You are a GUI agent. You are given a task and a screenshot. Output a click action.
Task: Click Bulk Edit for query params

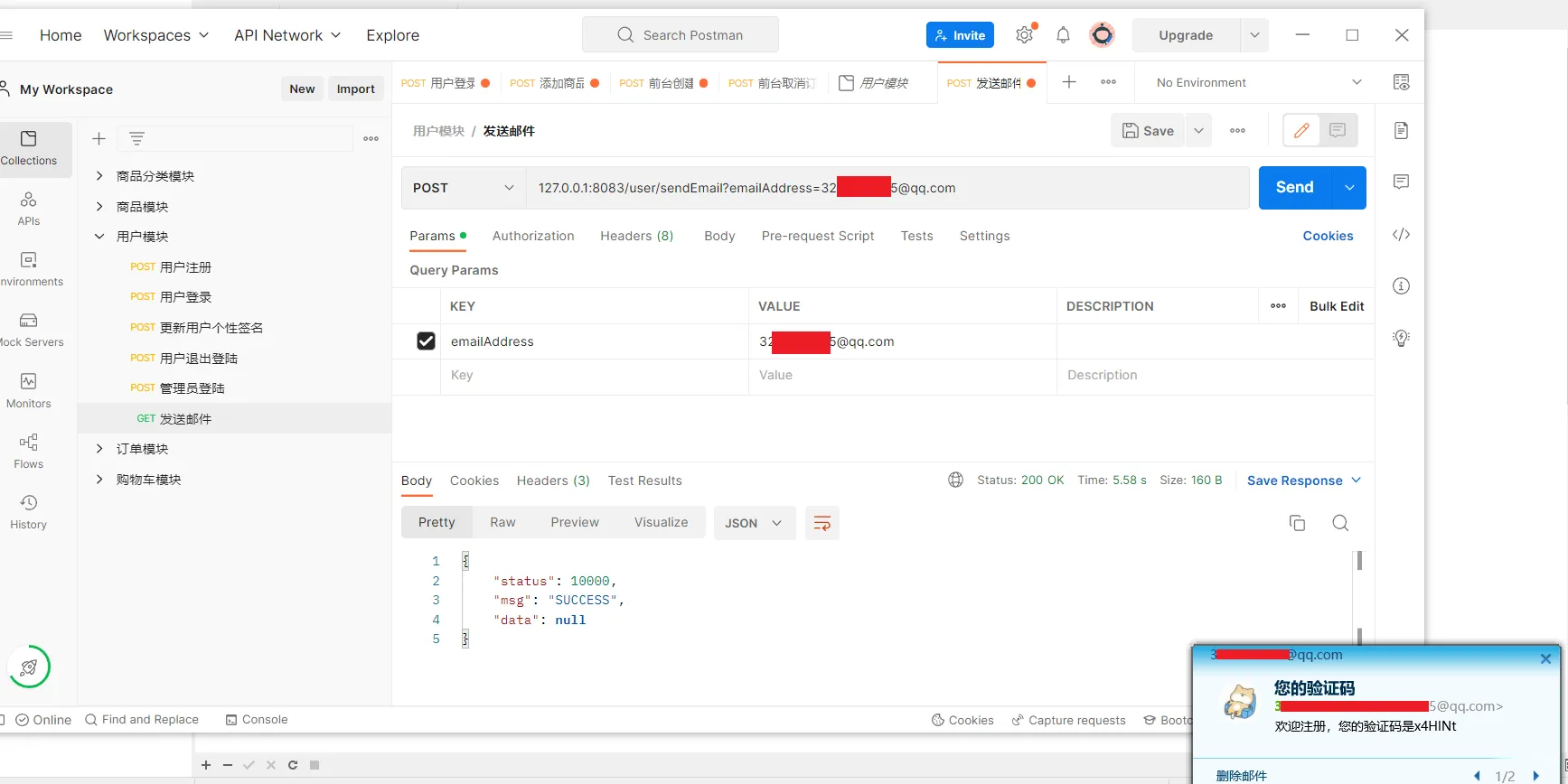1337,306
